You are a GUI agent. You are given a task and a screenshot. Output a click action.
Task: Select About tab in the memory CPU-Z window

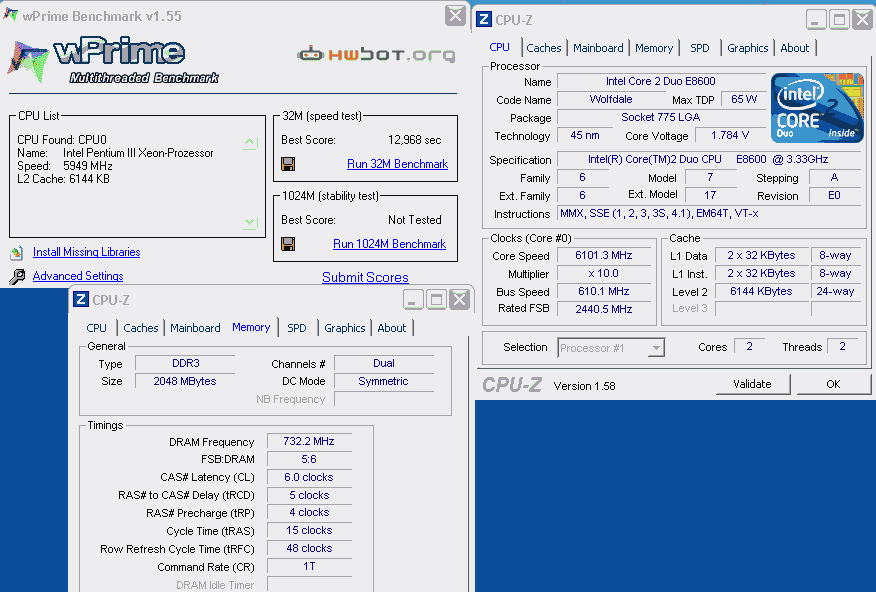pos(392,328)
